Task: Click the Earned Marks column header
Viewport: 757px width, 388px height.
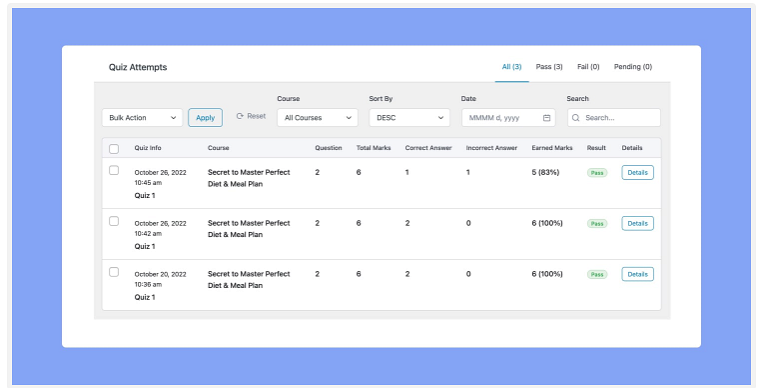Action: coord(552,148)
